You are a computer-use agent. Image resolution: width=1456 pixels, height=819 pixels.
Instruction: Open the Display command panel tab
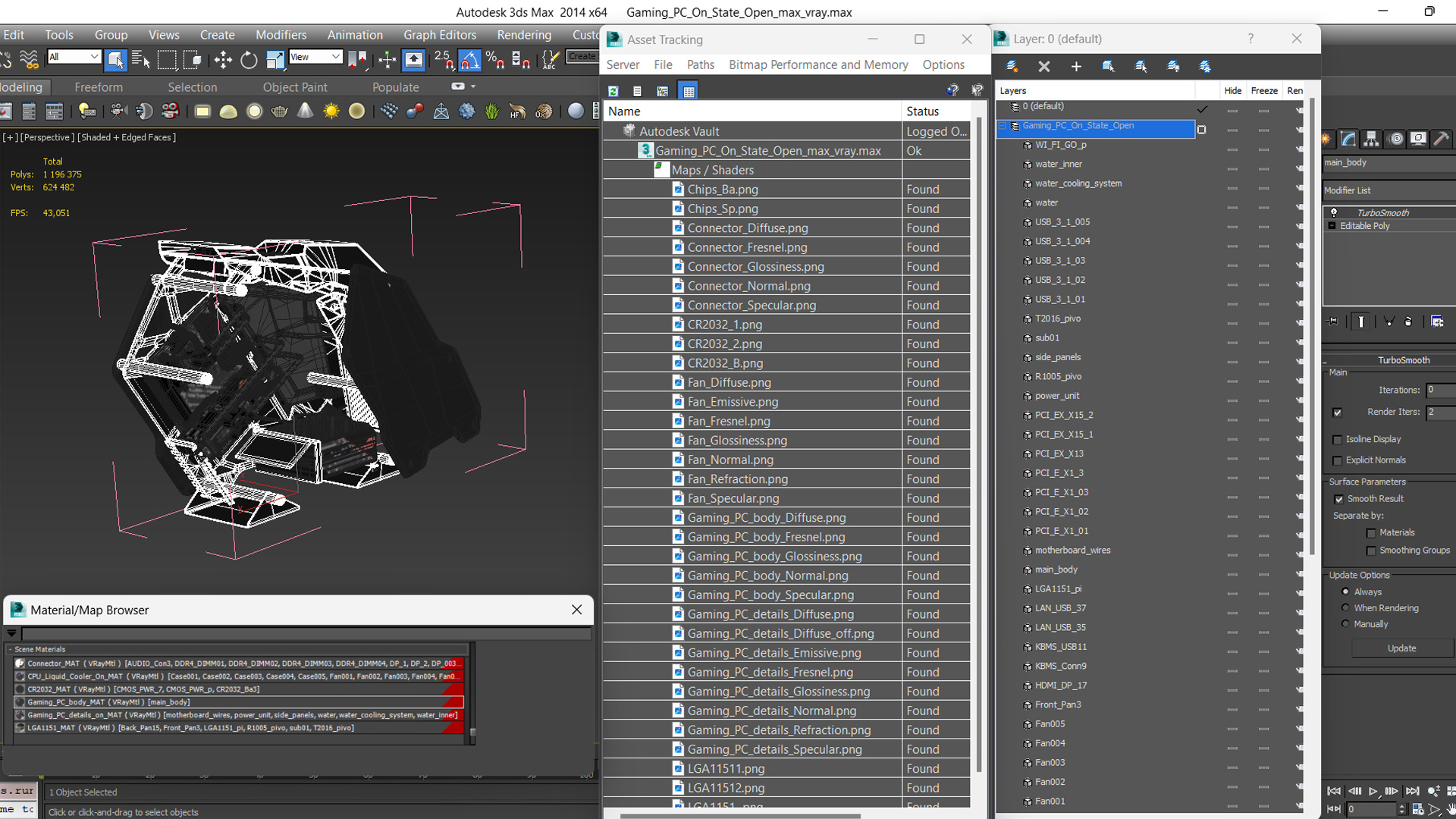(x=1418, y=139)
